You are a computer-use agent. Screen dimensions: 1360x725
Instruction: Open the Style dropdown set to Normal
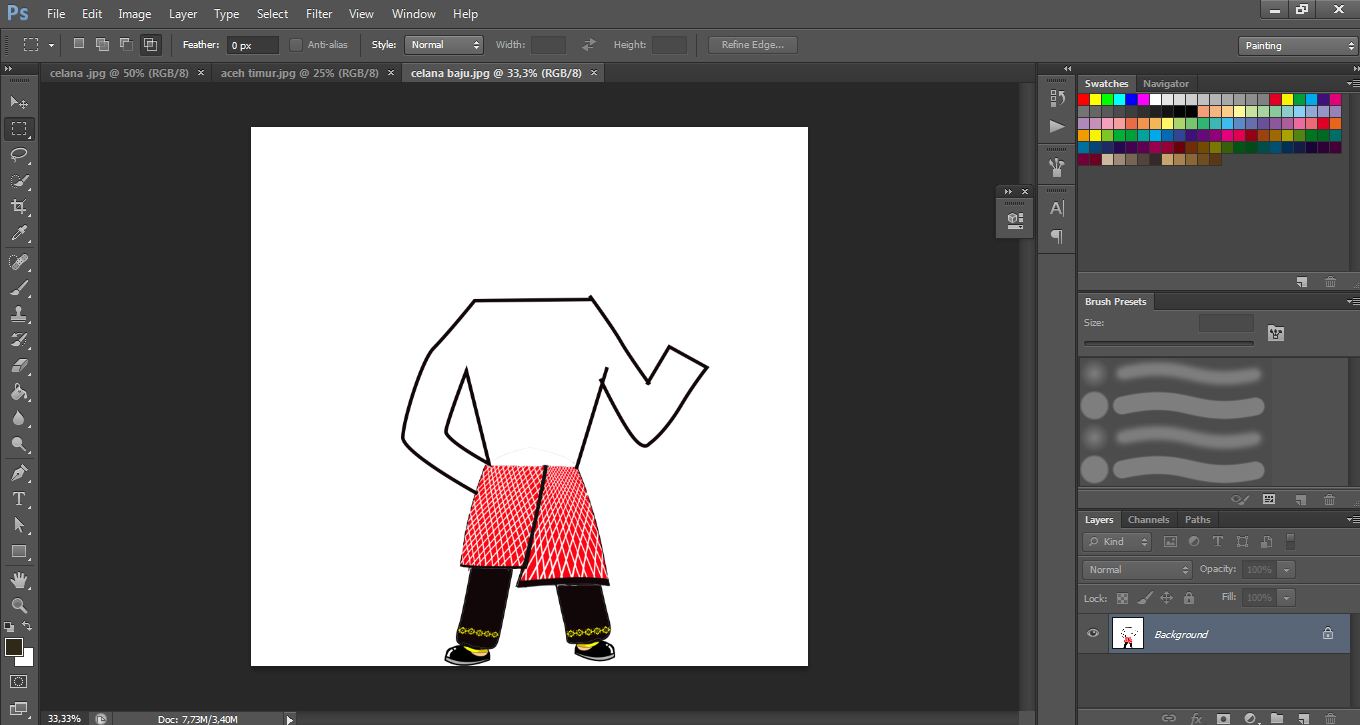click(x=444, y=45)
